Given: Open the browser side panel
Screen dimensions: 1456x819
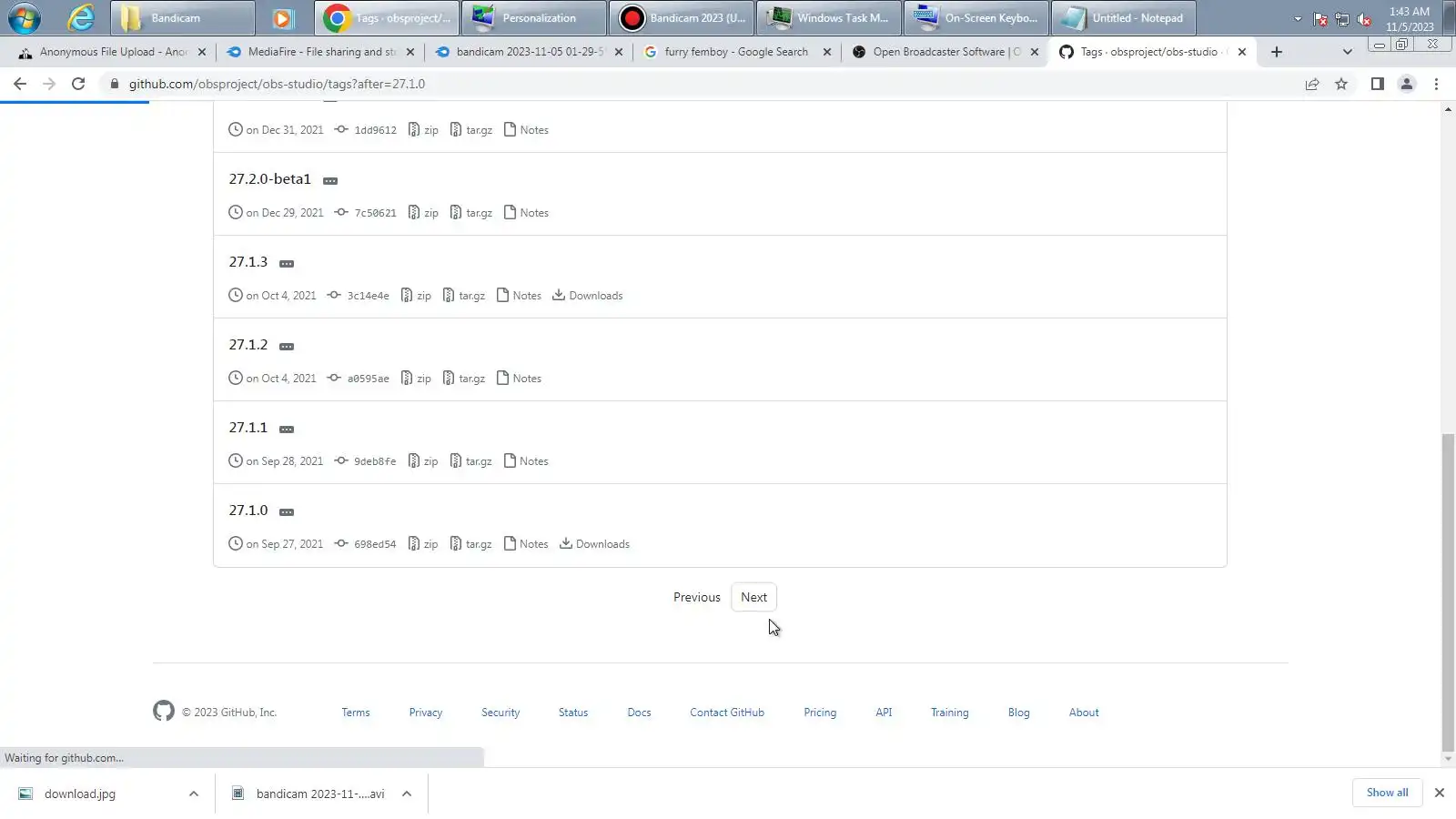Looking at the screenshot, I should pos(1378,84).
